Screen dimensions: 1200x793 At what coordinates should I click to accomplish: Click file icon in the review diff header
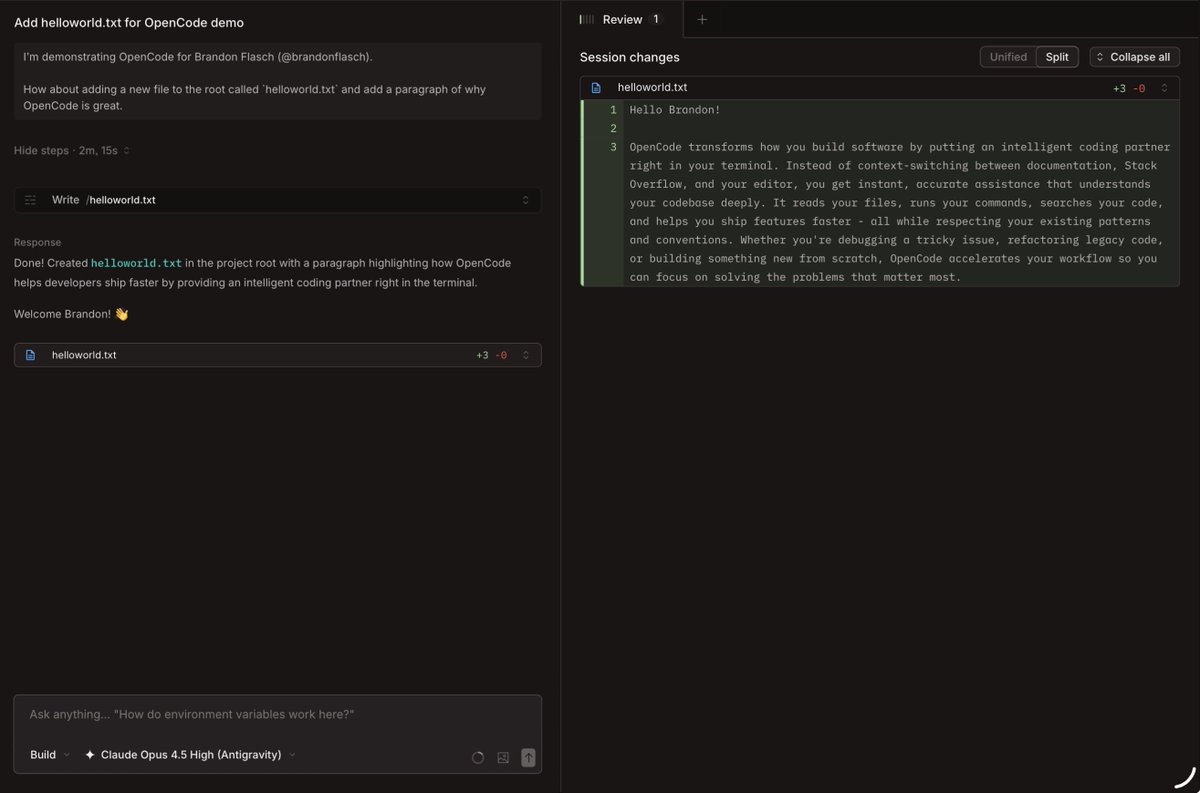click(x=596, y=88)
